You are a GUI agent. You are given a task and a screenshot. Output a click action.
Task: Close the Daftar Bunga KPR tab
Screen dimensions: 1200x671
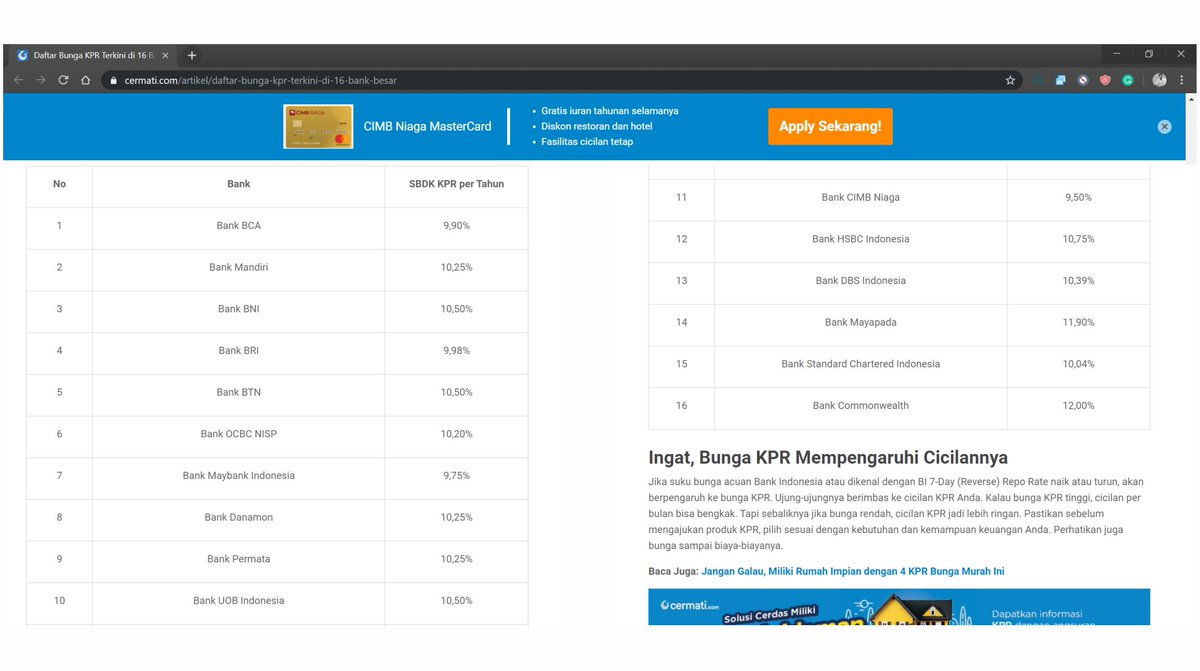pyautogui.click(x=165, y=55)
